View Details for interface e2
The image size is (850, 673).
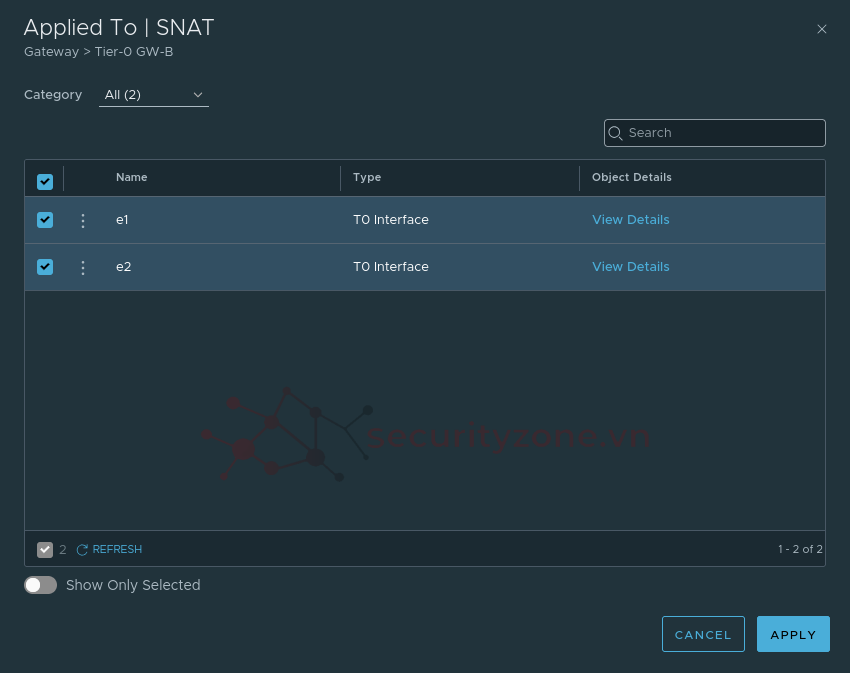pyautogui.click(x=630, y=267)
